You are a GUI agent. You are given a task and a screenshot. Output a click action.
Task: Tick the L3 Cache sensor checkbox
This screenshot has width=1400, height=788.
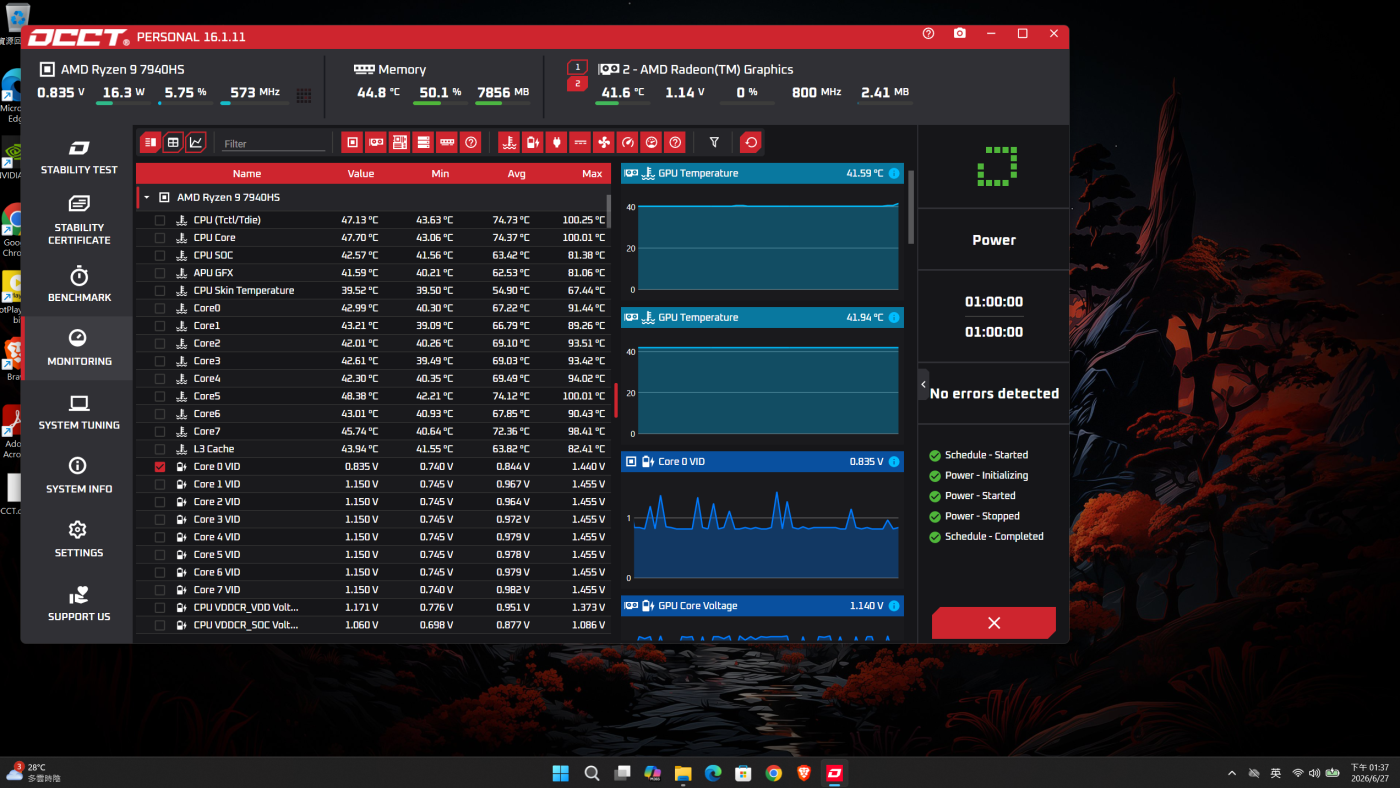[x=160, y=449]
